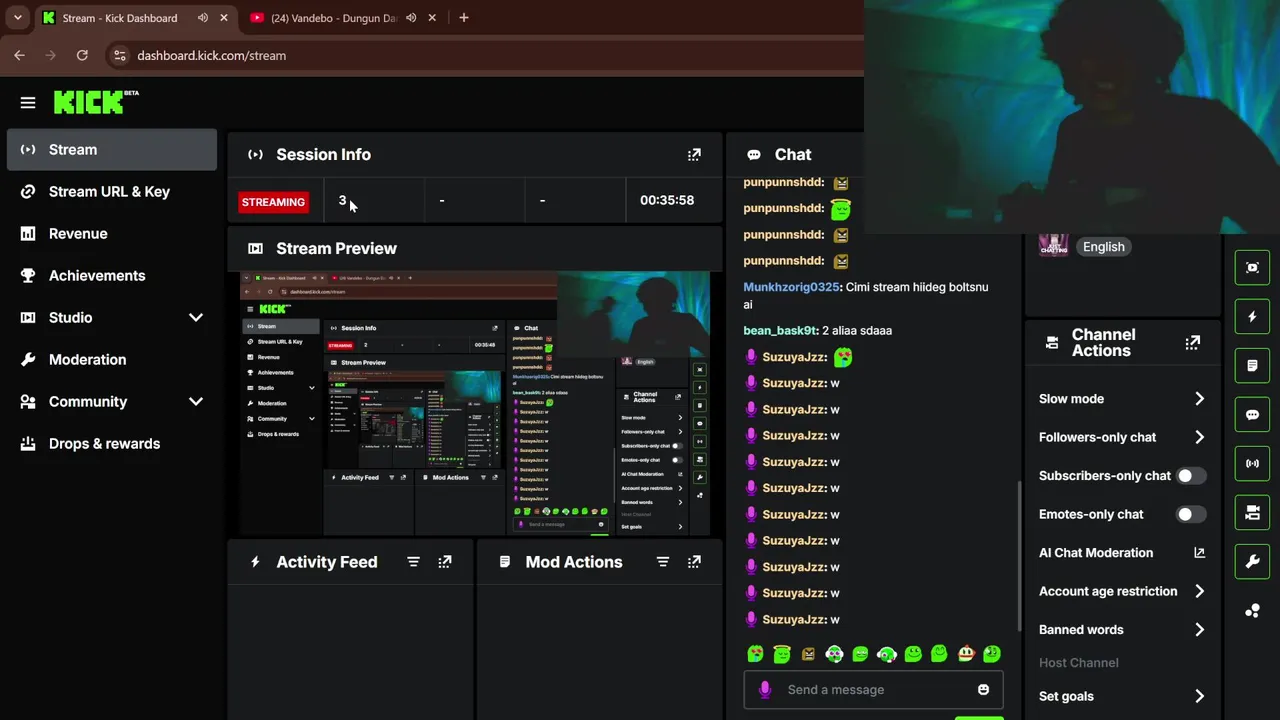Screen dimensions: 1280x720
Task: Open Set goals options
Action: pyautogui.click(x=1122, y=697)
